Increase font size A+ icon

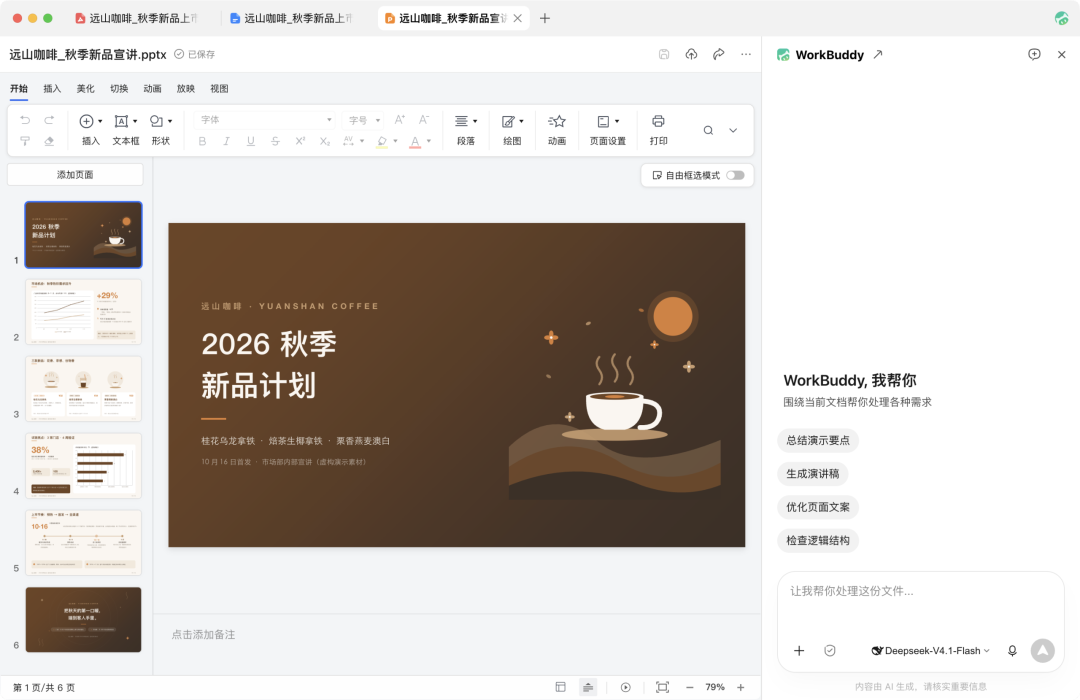click(399, 120)
